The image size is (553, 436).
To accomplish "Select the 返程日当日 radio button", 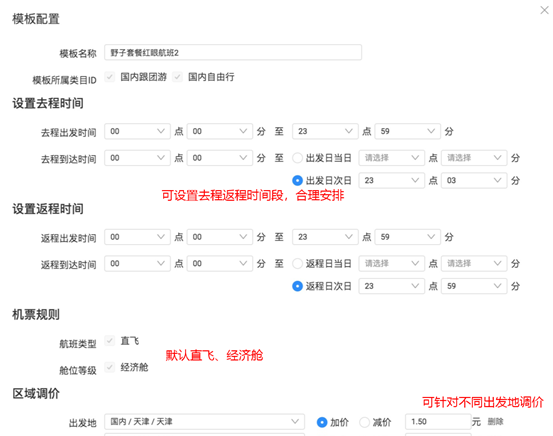I will point(297,264).
